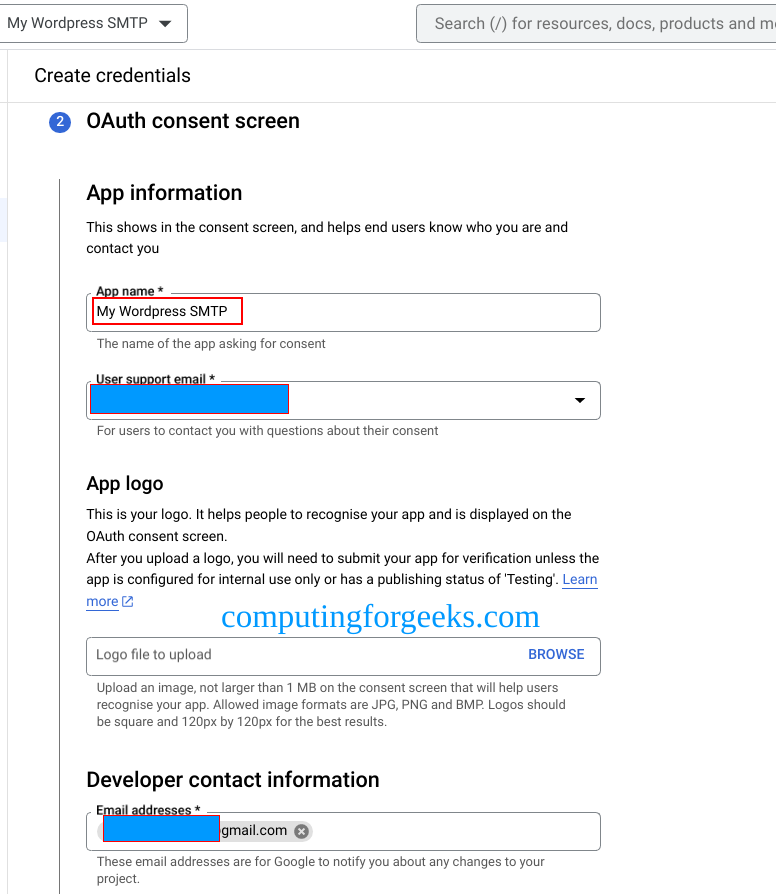776x894 pixels.
Task: Click the delete icon inside the email address chip
Action: click(301, 830)
